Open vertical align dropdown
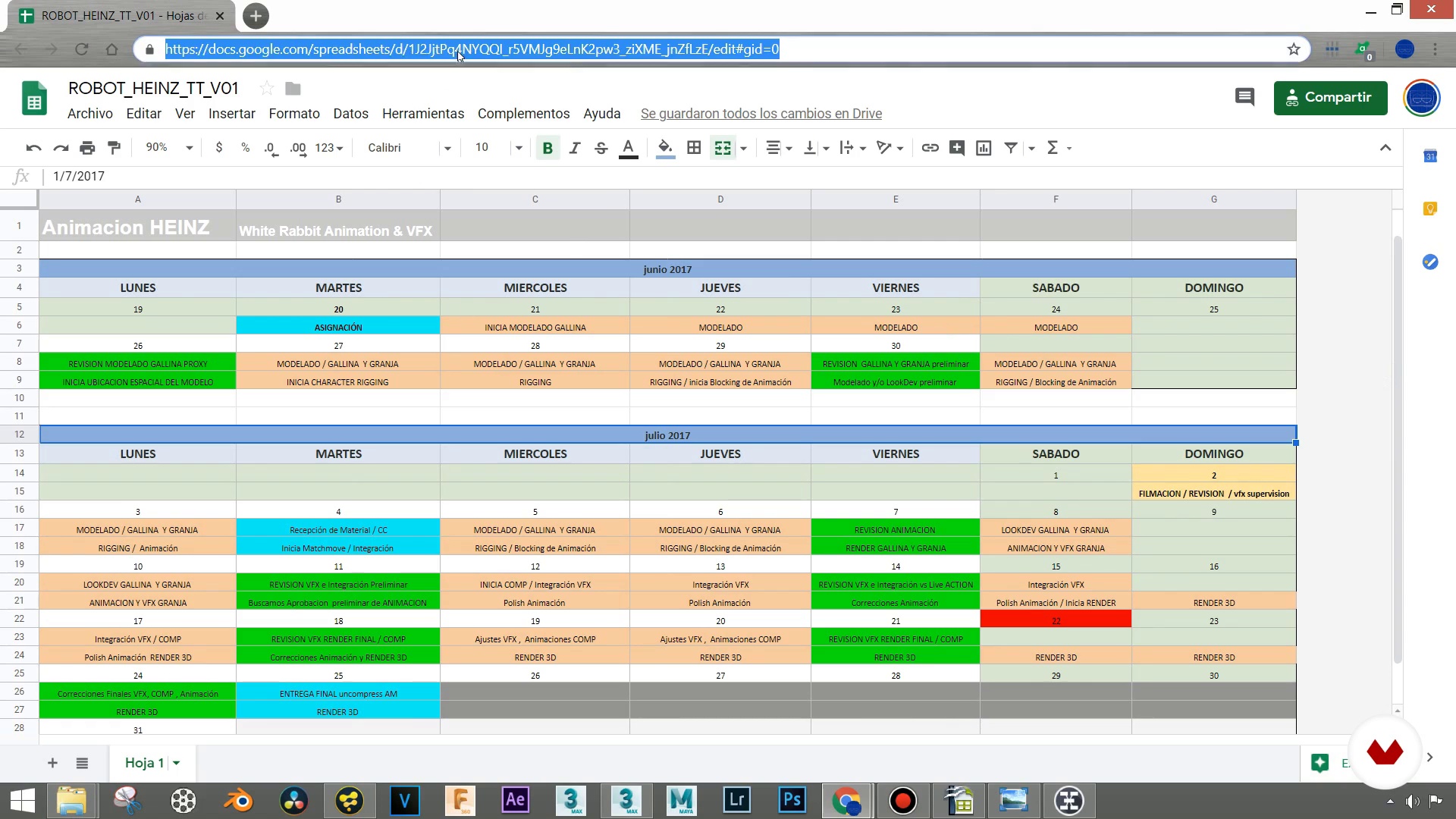The height and width of the screenshot is (819, 1456). [816, 148]
